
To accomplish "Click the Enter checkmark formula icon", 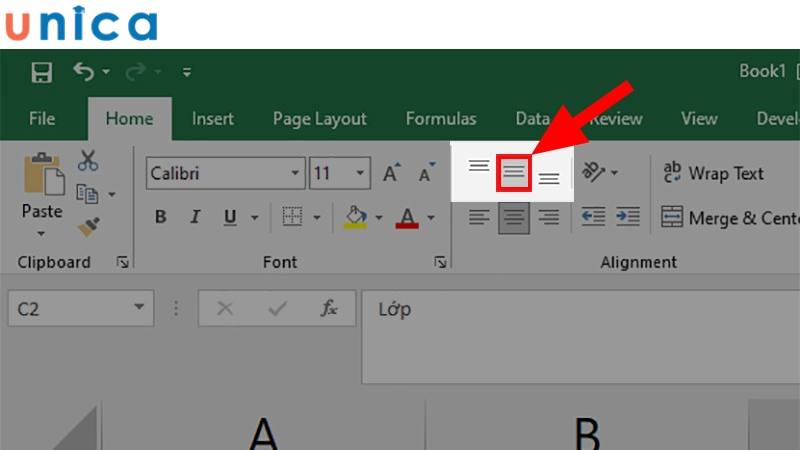I will click(277, 309).
